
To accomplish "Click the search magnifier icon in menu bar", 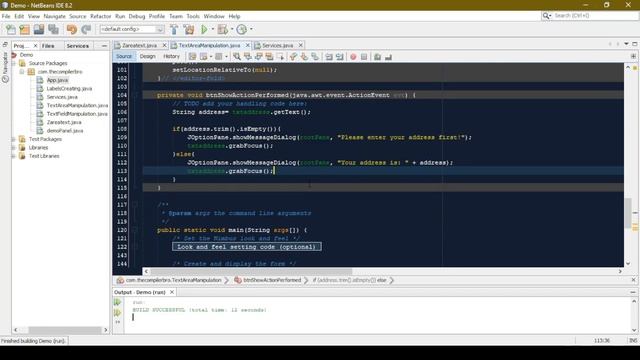I will 546,16.
